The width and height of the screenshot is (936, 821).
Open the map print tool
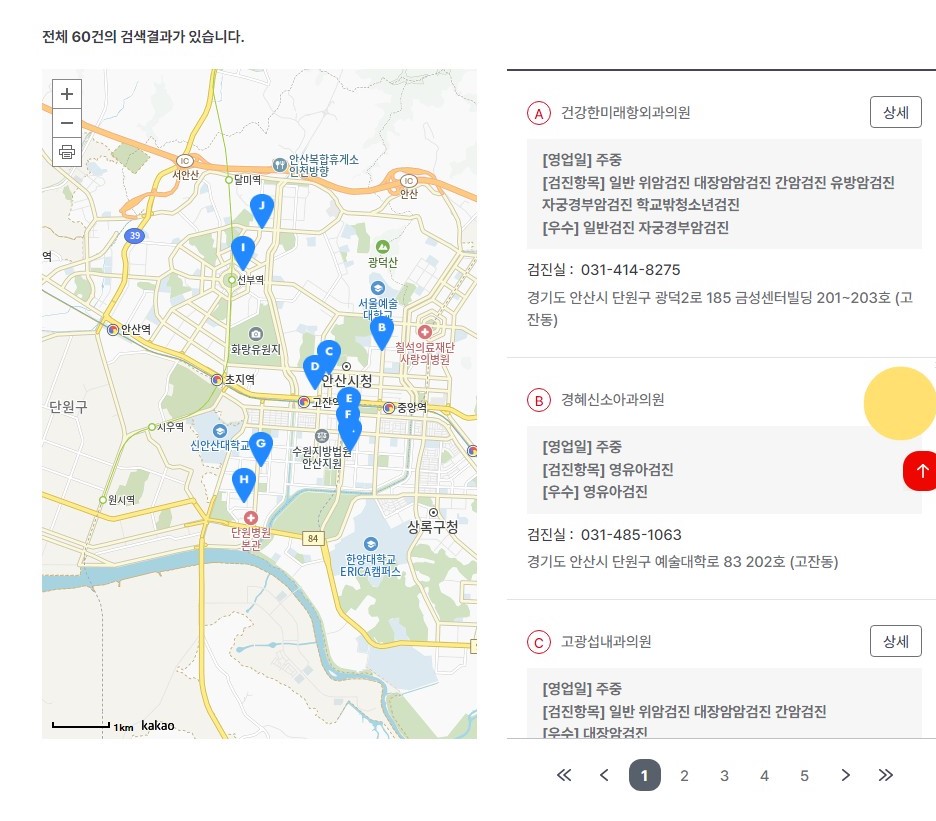[66, 152]
